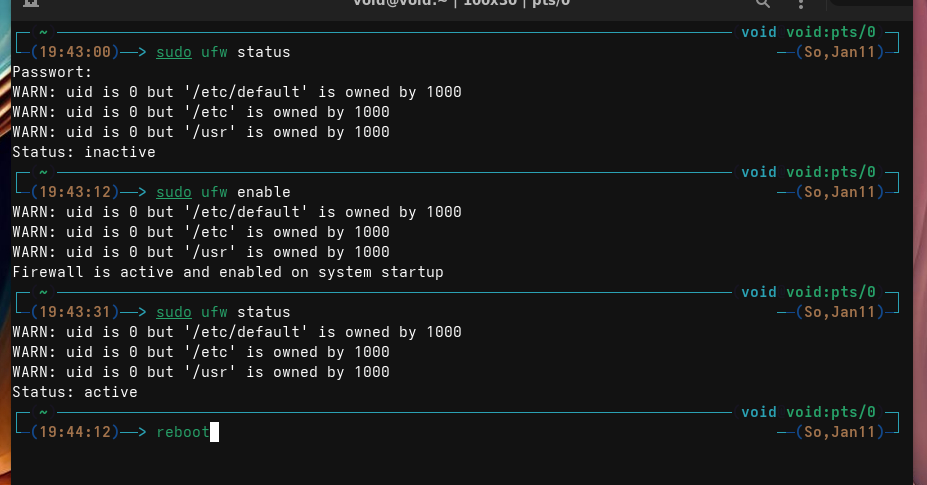Click the Firewall is active output line

click(x=228, y=272)
